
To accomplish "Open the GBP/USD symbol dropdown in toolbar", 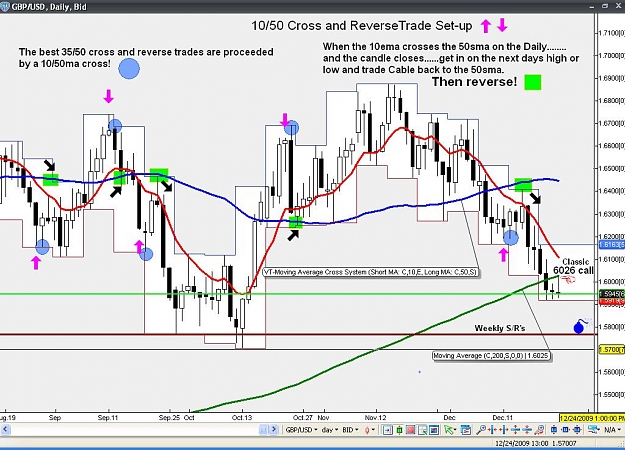I will pyautogui.click(x=301, y=430).
